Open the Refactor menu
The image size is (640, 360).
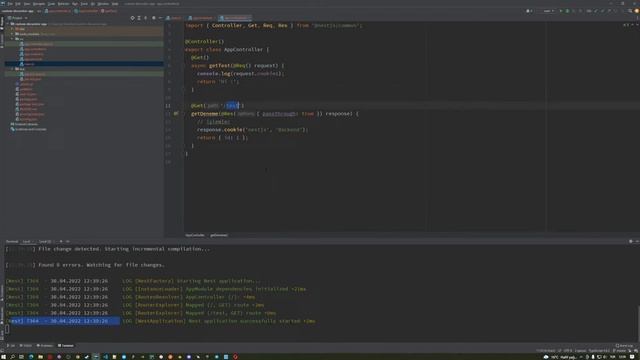tap(63, 4)
